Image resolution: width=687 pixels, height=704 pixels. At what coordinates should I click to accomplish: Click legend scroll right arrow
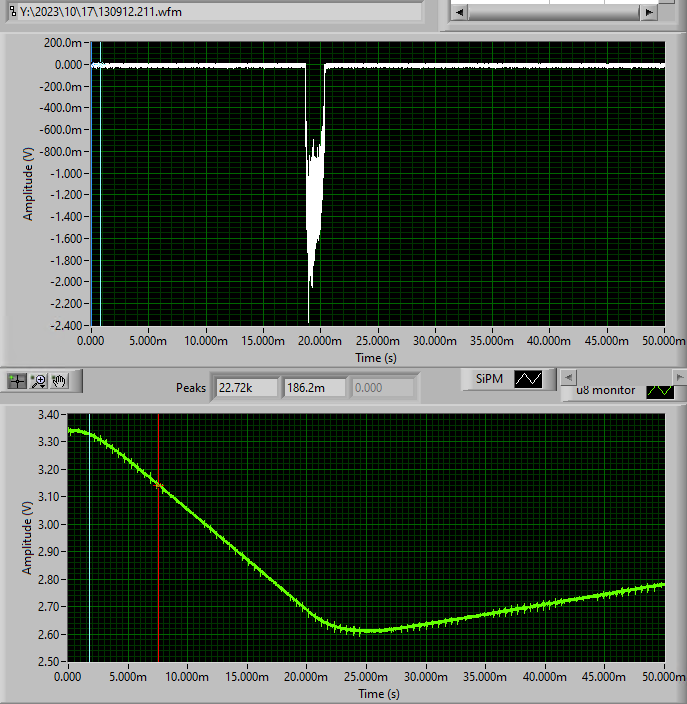679,377
